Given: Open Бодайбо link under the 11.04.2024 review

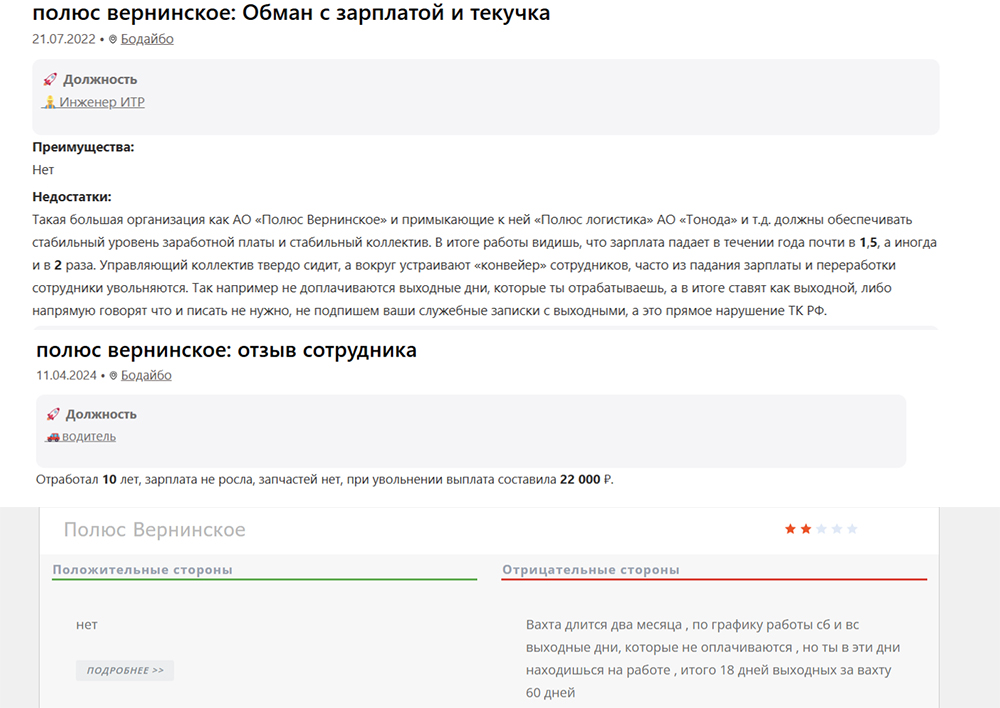Looking at the screenshot, I should [x=146, y=375].
